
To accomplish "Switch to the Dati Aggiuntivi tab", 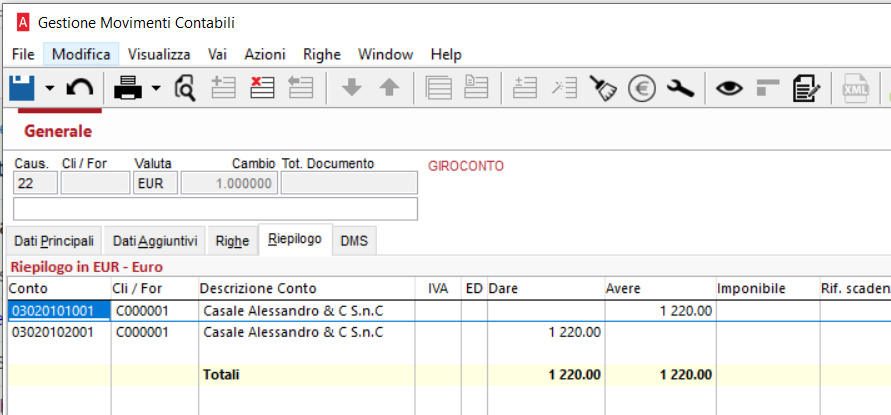I will pos(155,241).
